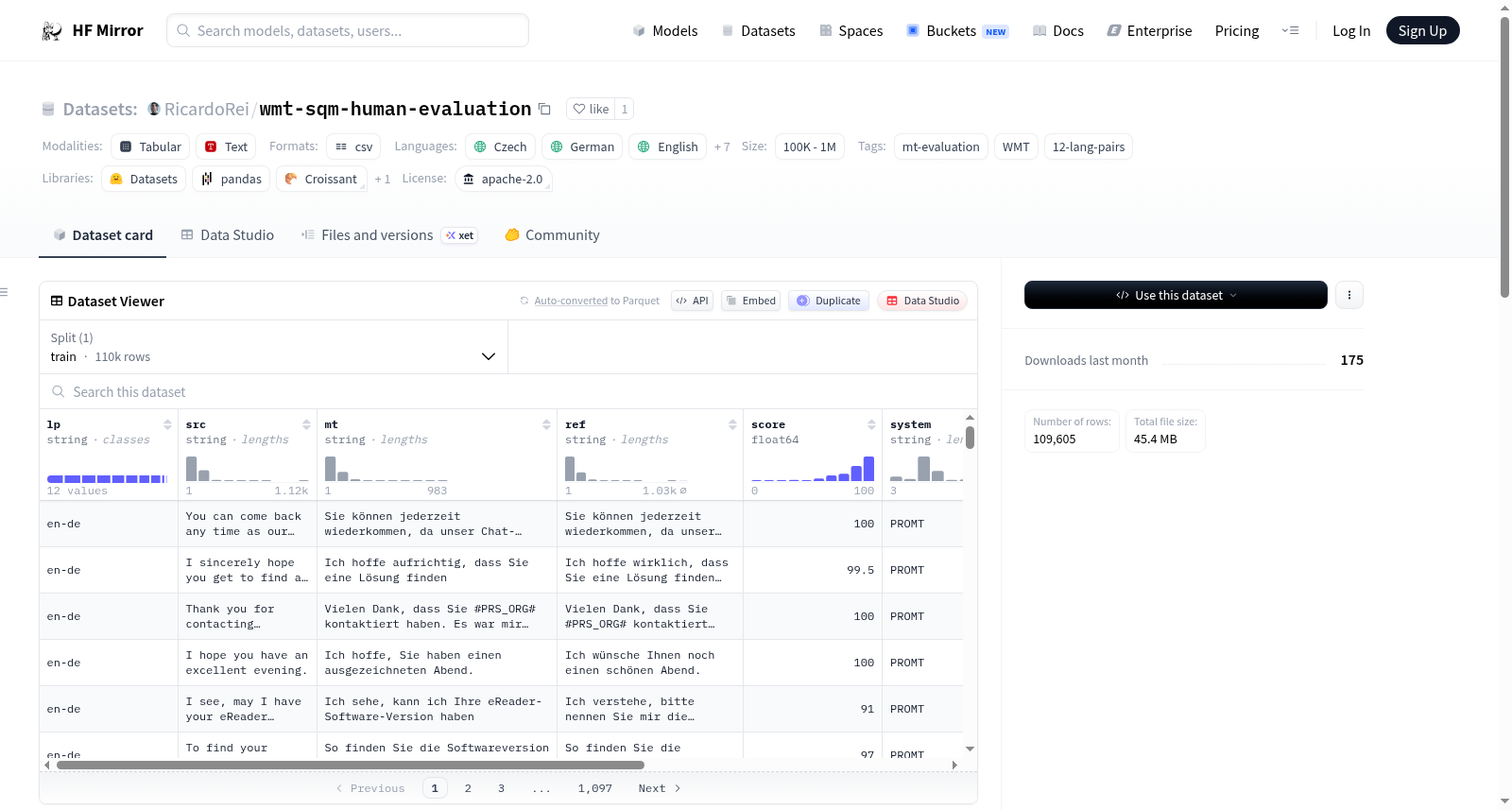Sort the src column
The width and height of the screenshot is (1512, 810).
pyautogui.click(x=306, y=424)
